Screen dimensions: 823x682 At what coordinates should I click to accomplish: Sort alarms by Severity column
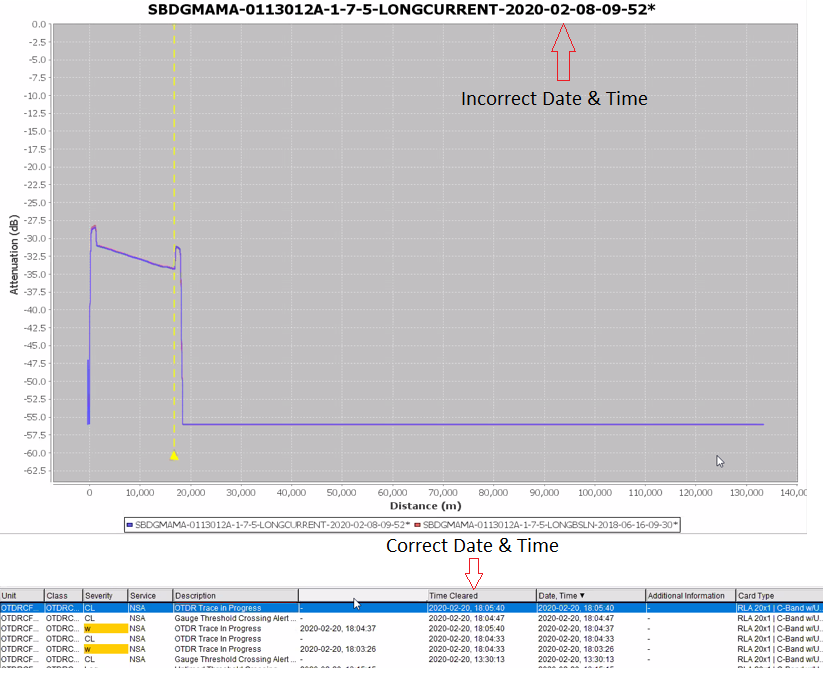(104, 596)
